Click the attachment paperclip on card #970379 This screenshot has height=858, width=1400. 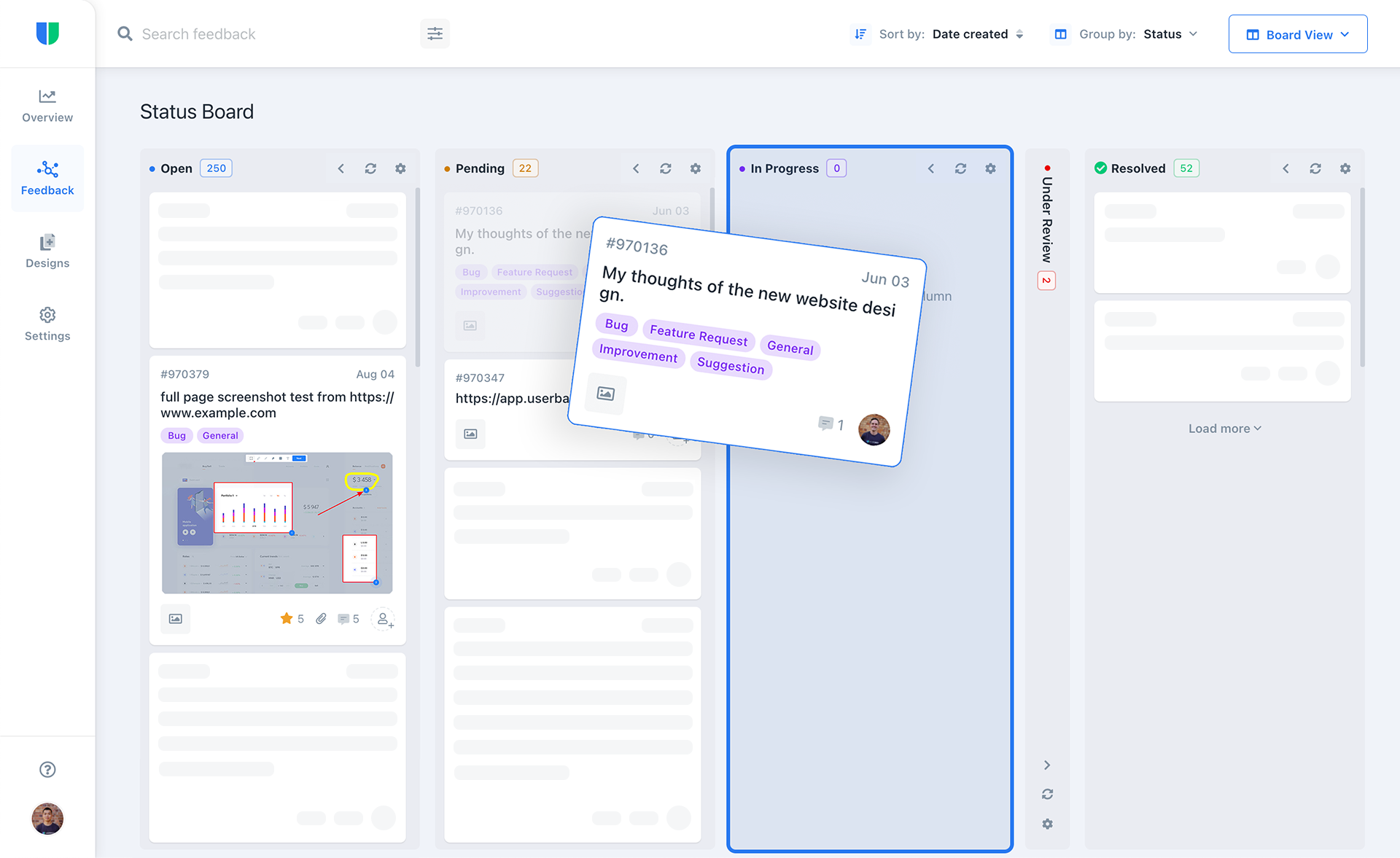(321, 619)
